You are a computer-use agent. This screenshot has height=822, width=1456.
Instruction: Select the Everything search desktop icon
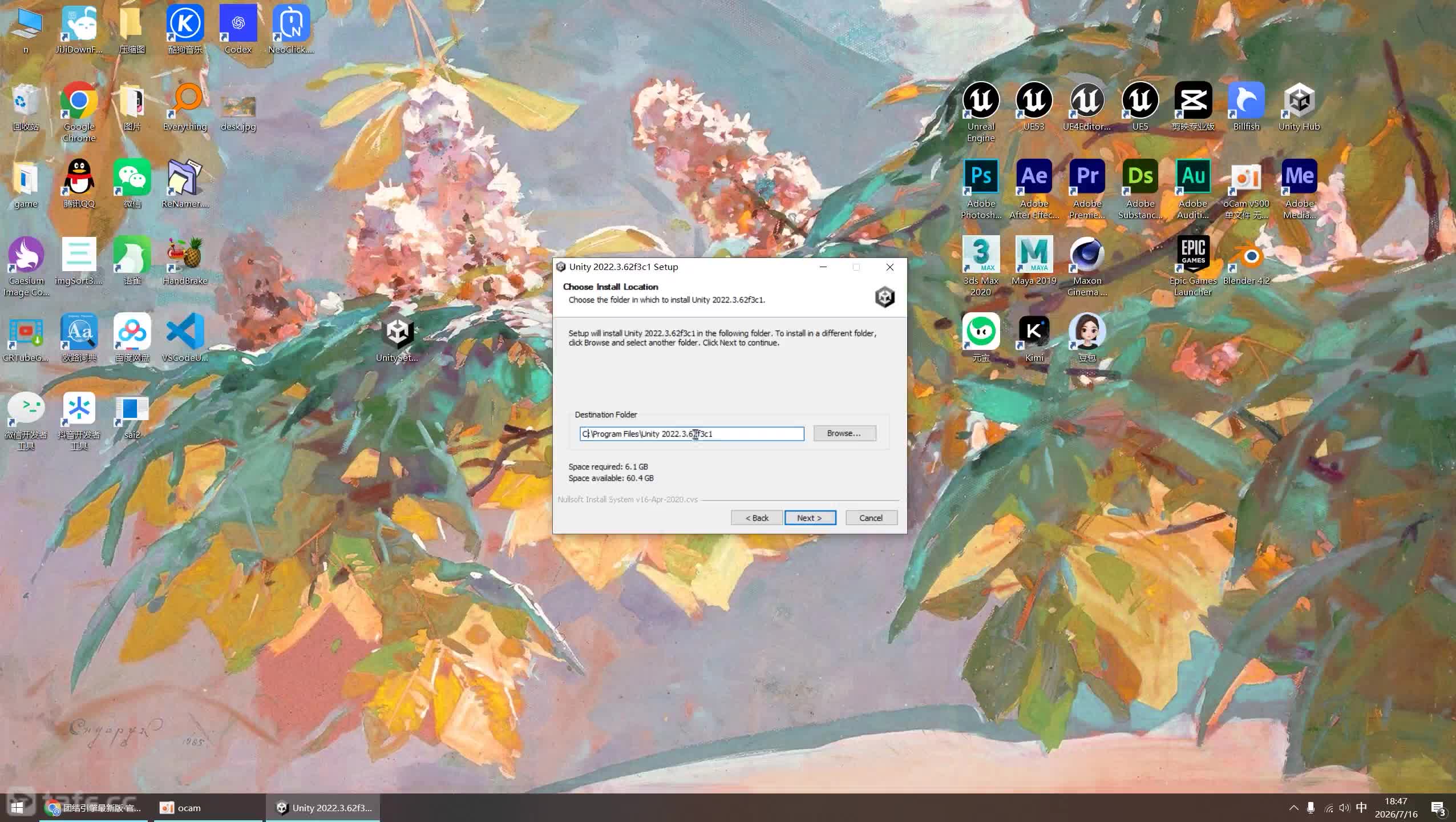click(185, 108)
